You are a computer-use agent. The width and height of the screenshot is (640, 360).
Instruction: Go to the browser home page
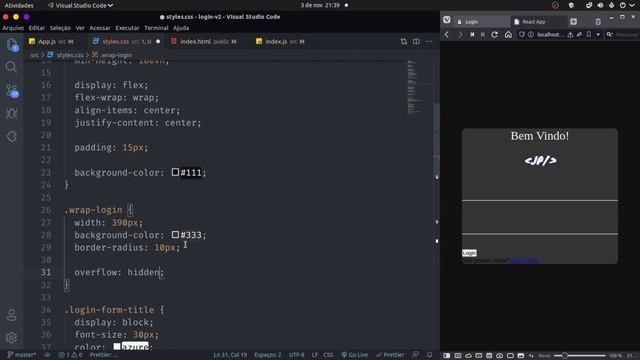click(x=508, y=35)
